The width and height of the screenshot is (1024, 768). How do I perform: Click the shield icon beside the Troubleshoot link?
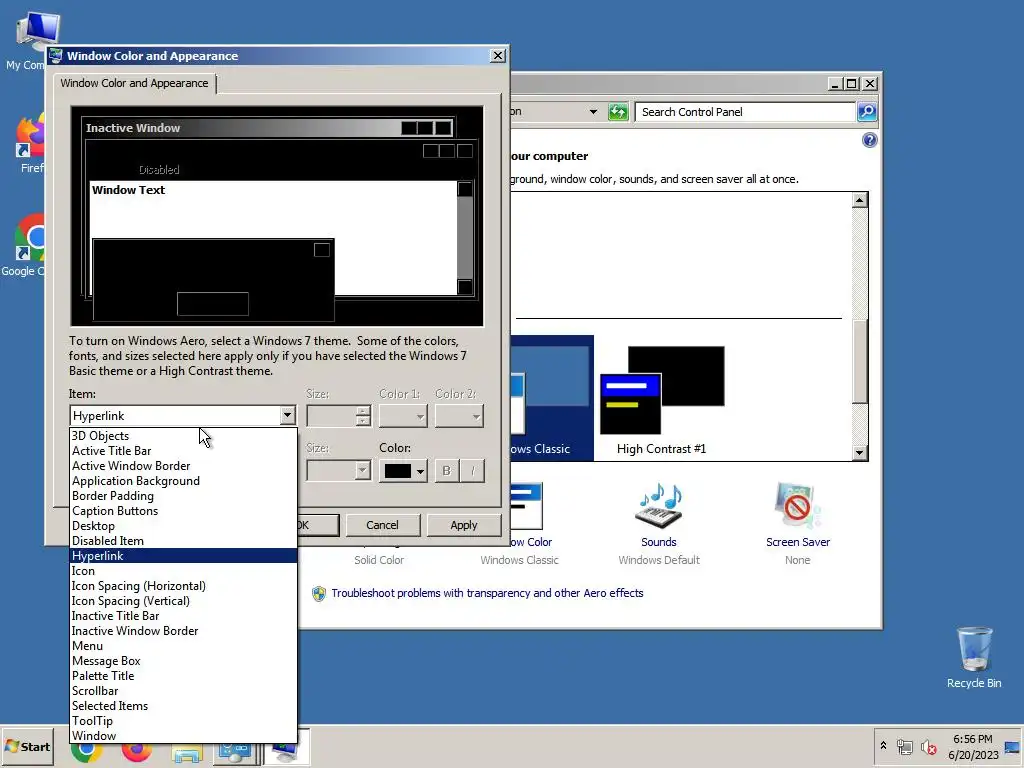coord(319,594)
